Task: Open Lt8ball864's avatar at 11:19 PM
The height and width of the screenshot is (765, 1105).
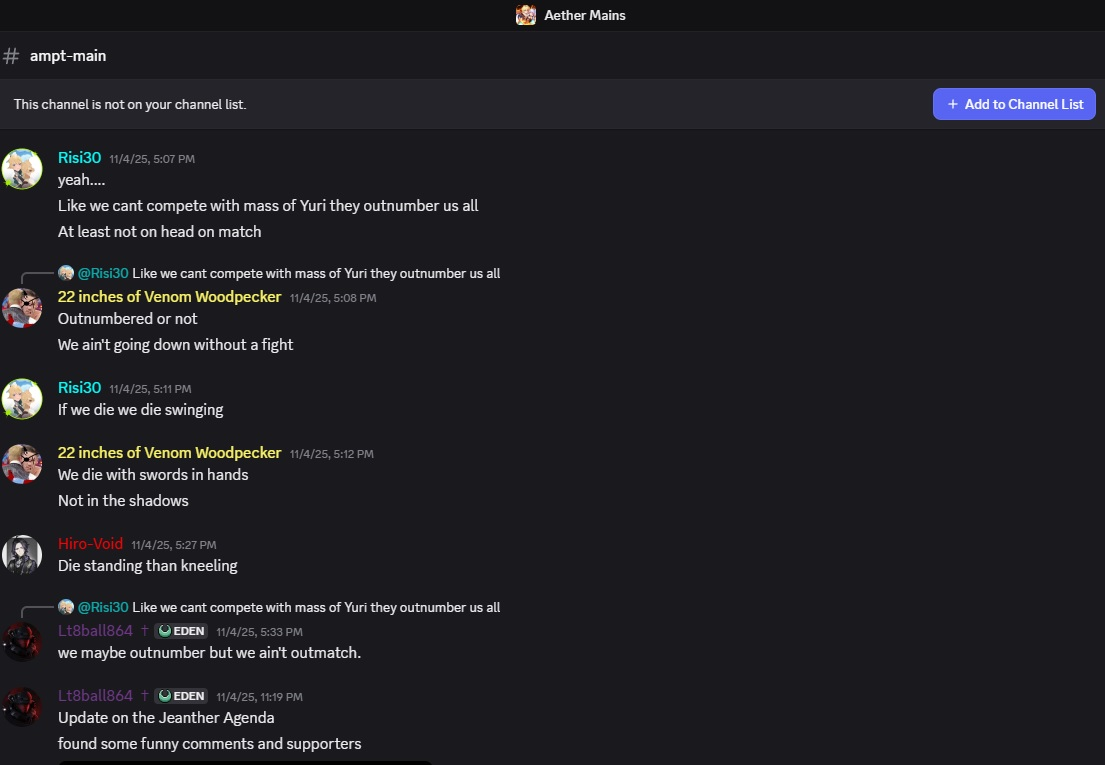Action: pos(22,707)
